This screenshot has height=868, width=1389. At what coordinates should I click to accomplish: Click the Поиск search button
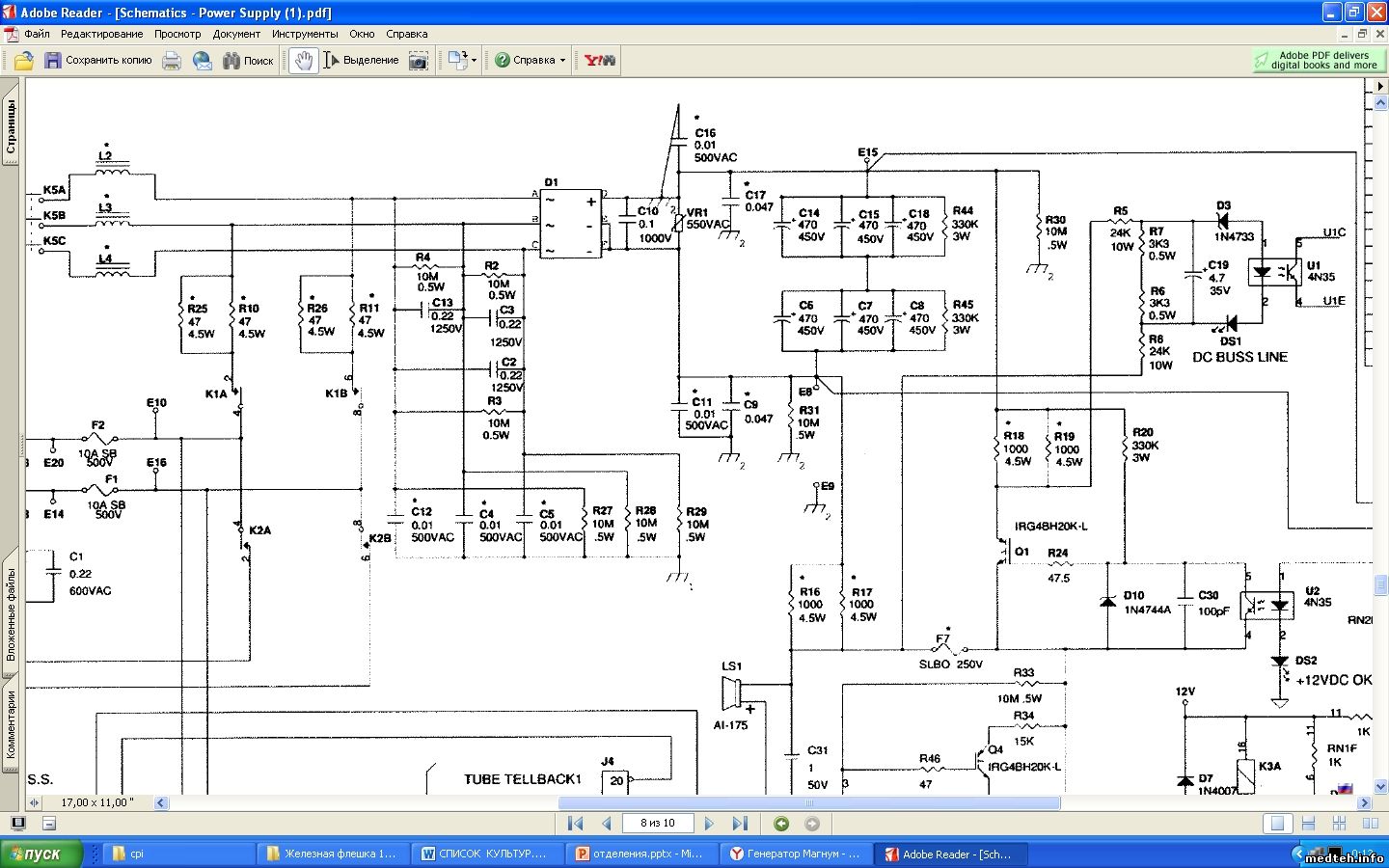[x=249, y=61]
